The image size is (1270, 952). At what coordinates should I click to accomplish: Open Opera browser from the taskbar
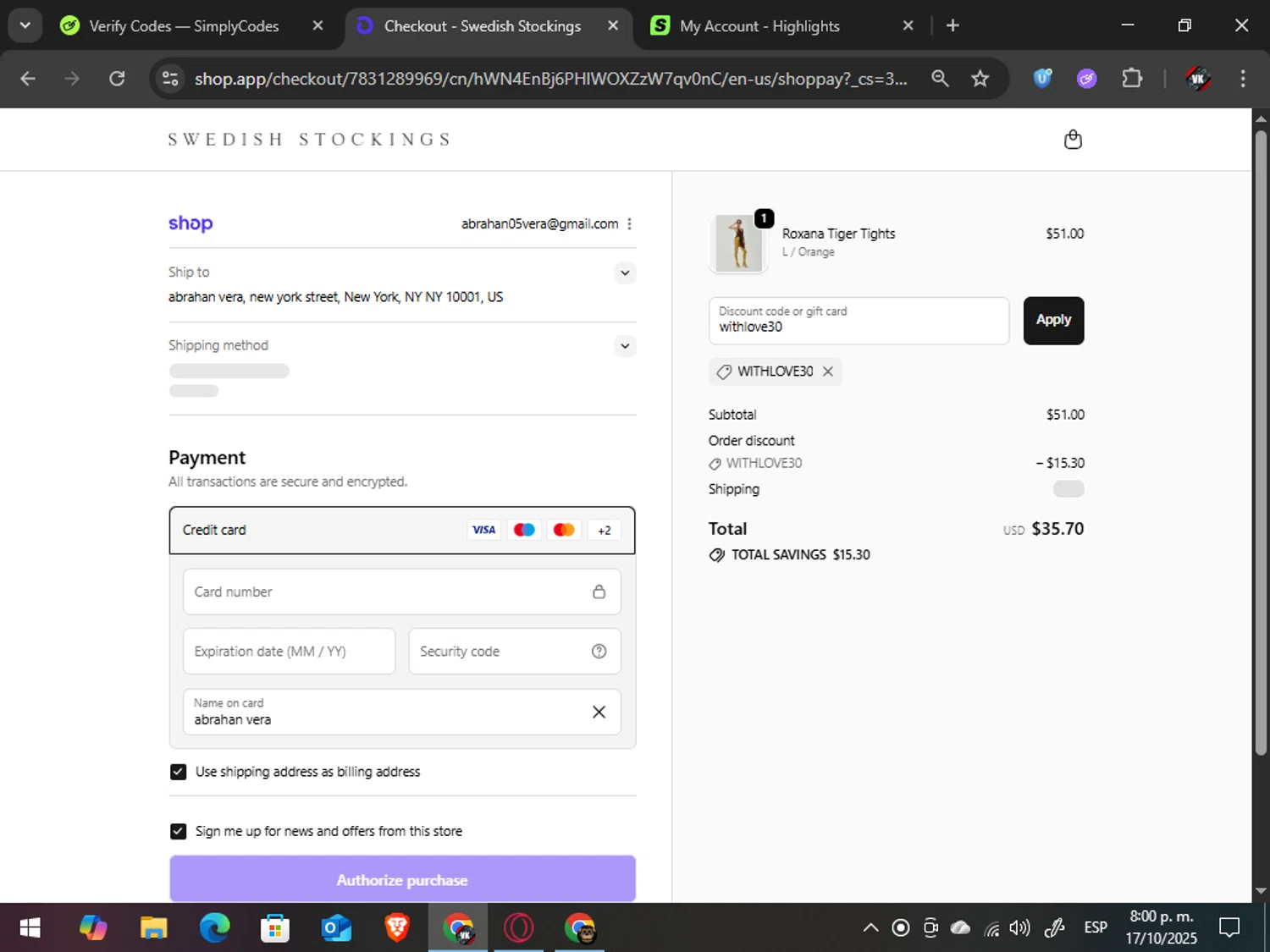(x=519, y=928)
